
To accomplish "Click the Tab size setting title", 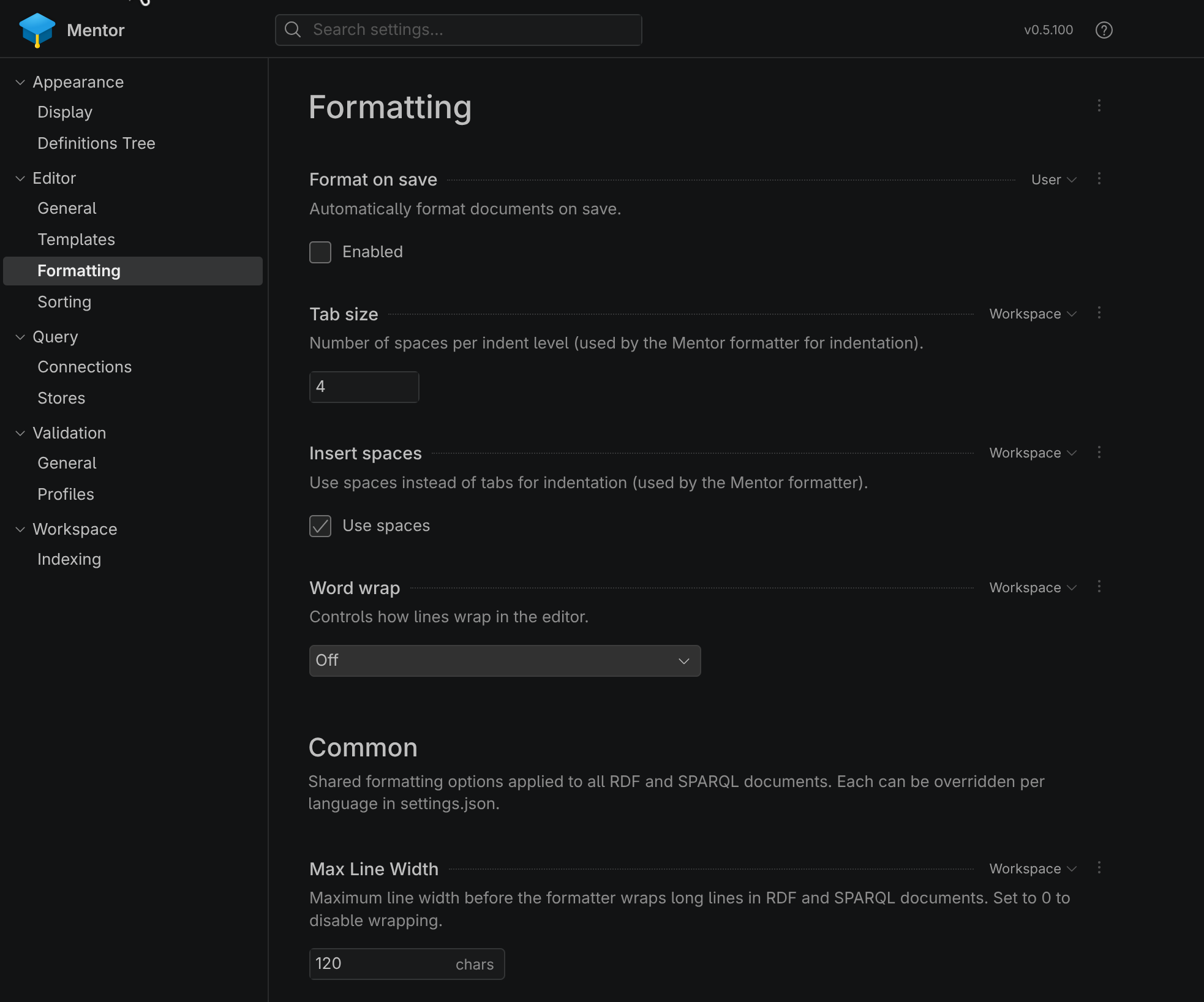I will pos(344,314).
